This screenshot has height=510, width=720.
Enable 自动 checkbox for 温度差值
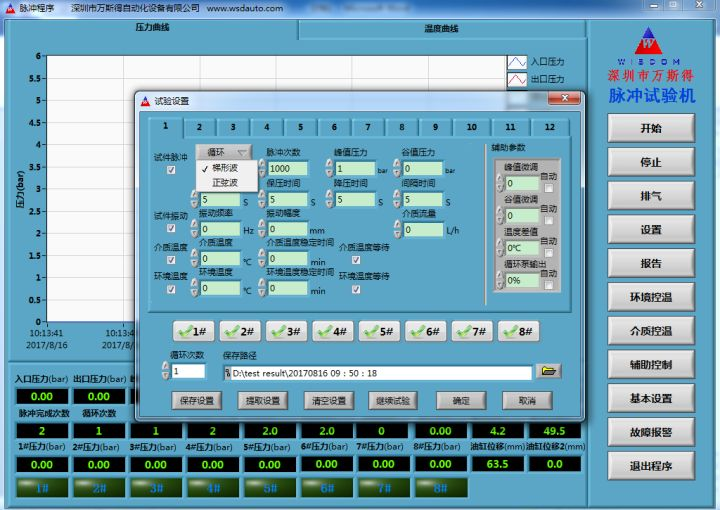pos(548,253)
